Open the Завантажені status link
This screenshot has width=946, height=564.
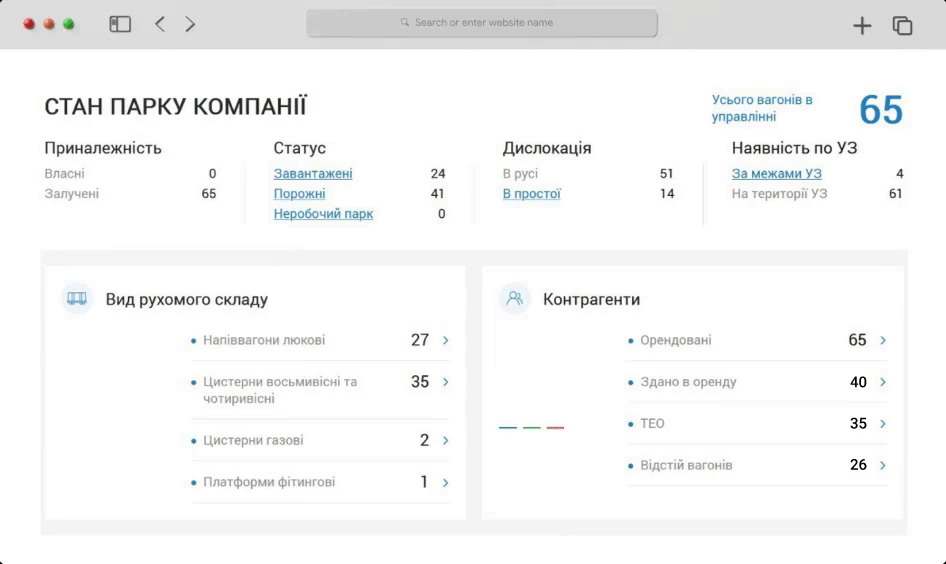[313, 174]
